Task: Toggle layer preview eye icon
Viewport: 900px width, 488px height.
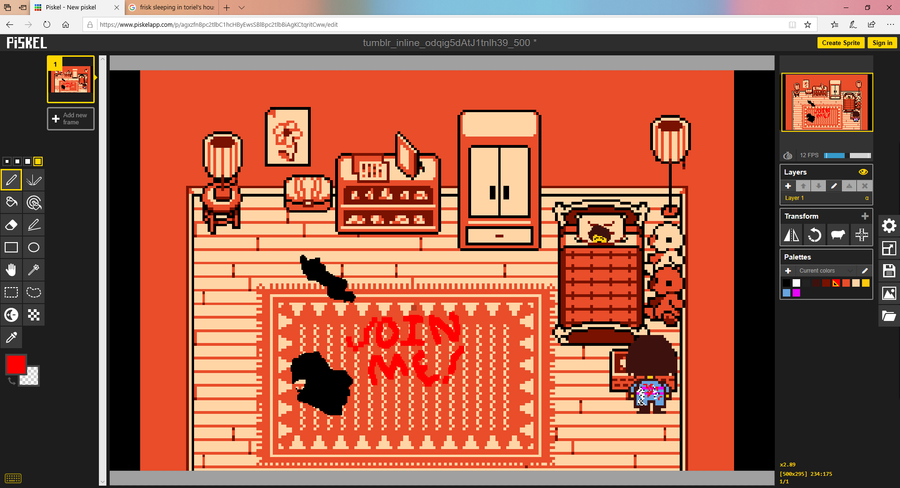Action: [863, 172]
